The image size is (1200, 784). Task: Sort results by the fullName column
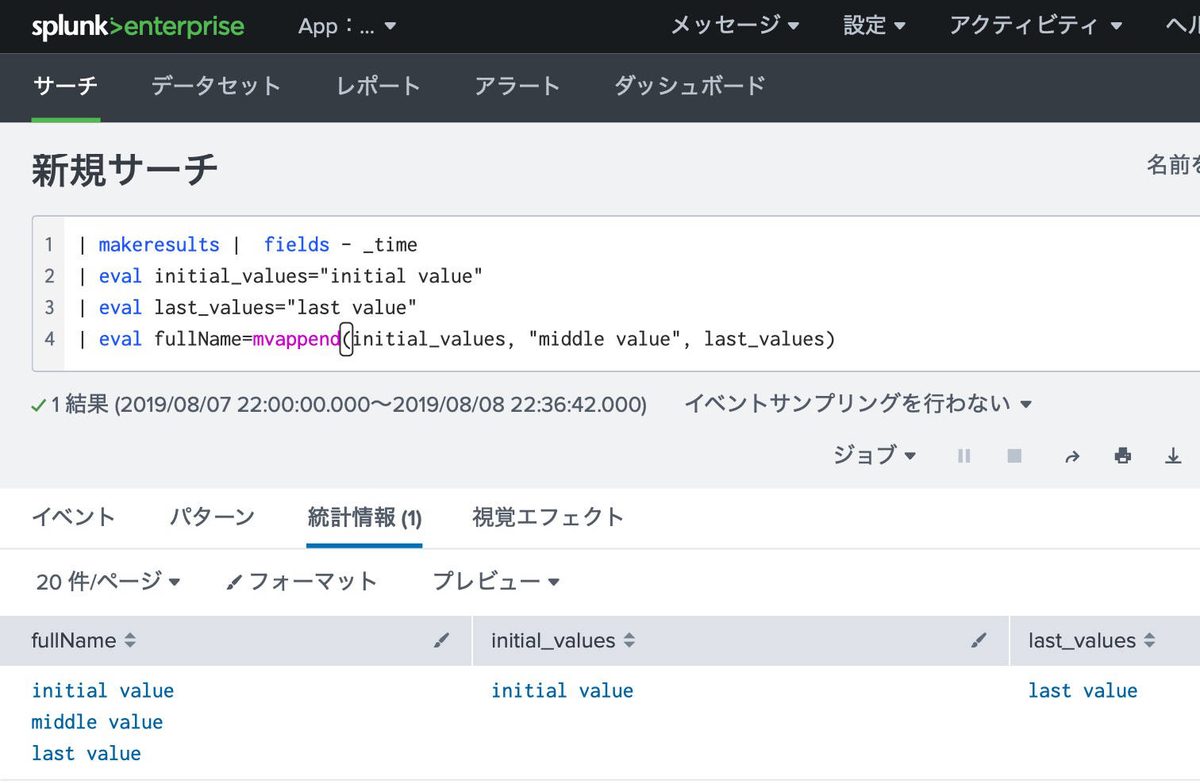[x=130, y=641]
